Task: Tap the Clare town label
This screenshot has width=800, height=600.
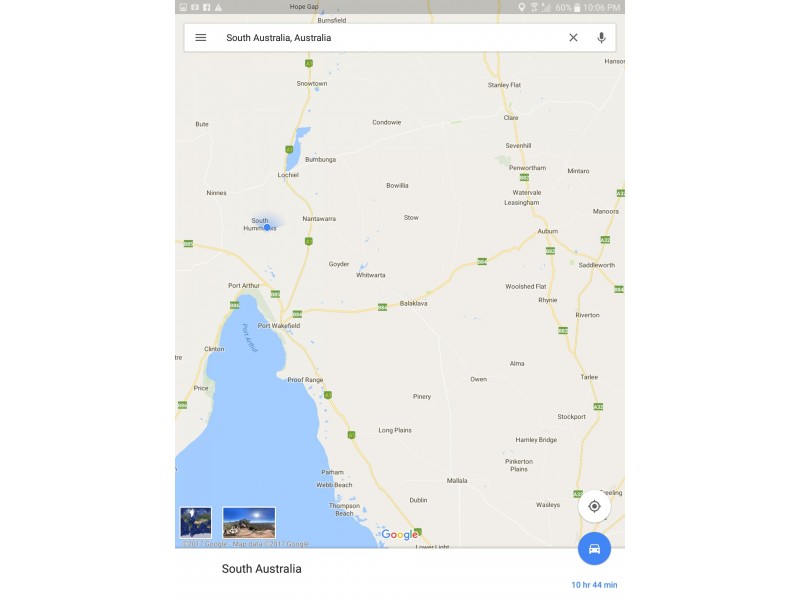Action: (x=511, y=117)
